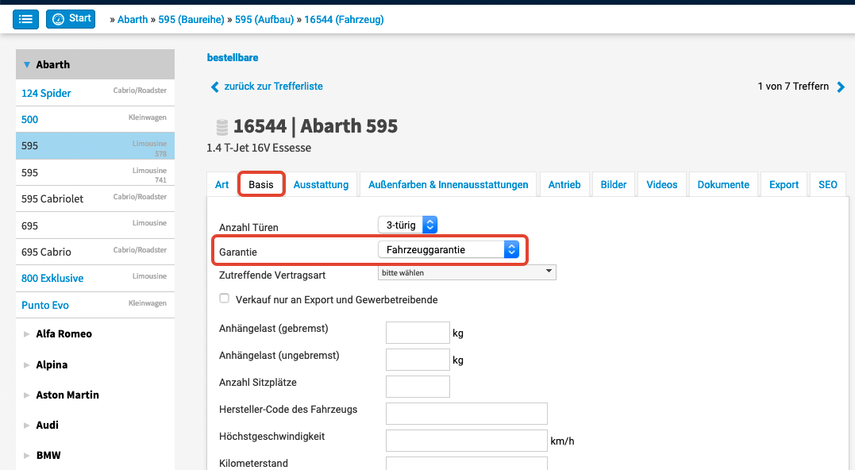
Task: Go back via zurück zur Trefferliste
Action: (273, 86)
